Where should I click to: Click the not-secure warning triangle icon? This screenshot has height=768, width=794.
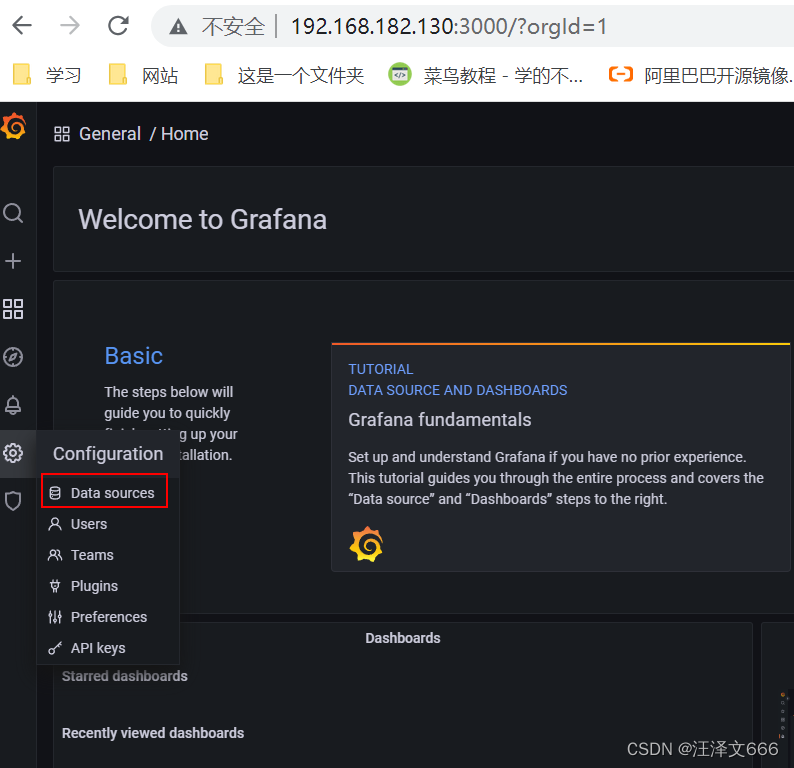click(178, 26)
